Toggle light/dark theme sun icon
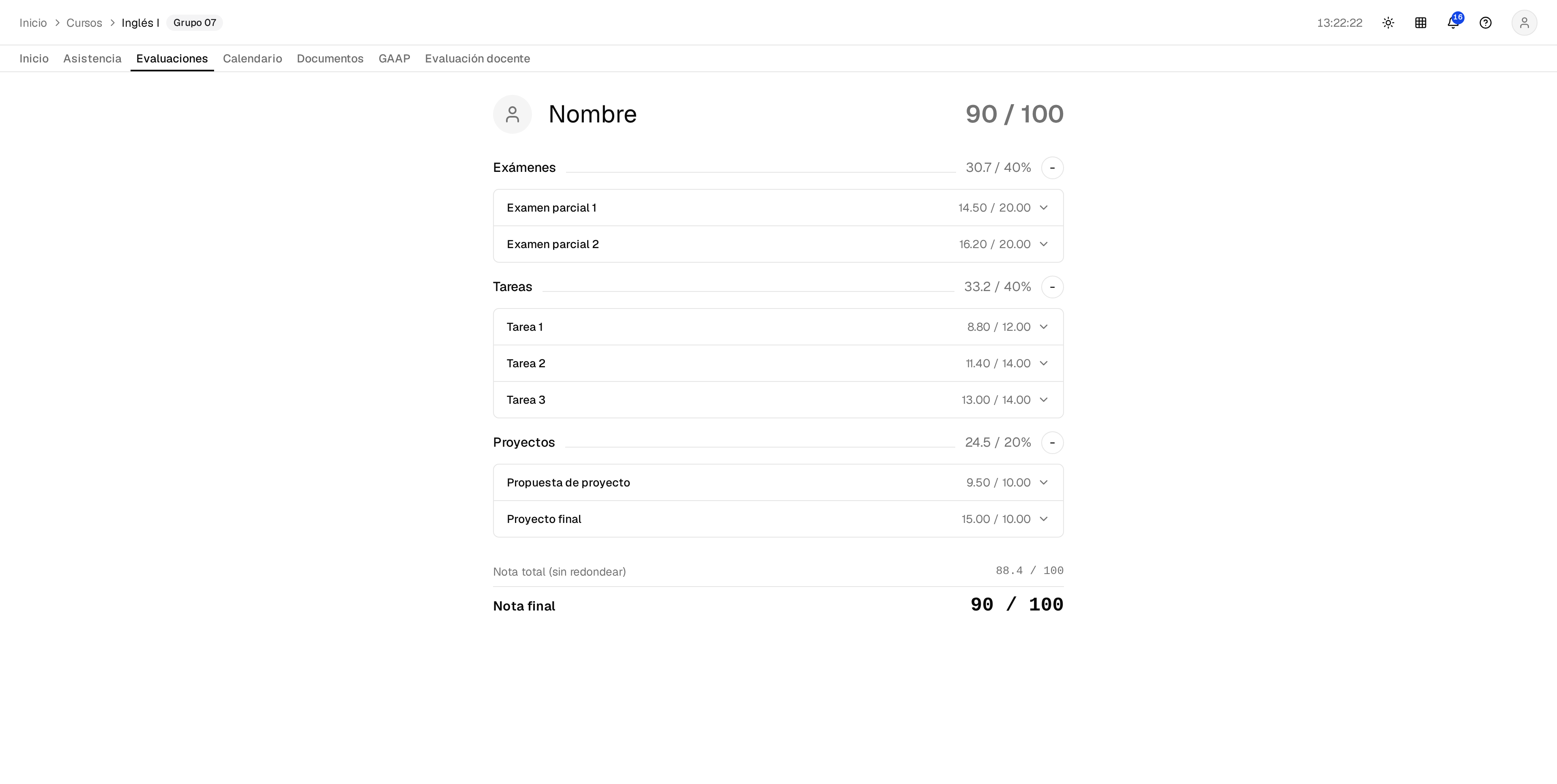Viewport: 1557px width, 784px height. (x=1388, y=23)
